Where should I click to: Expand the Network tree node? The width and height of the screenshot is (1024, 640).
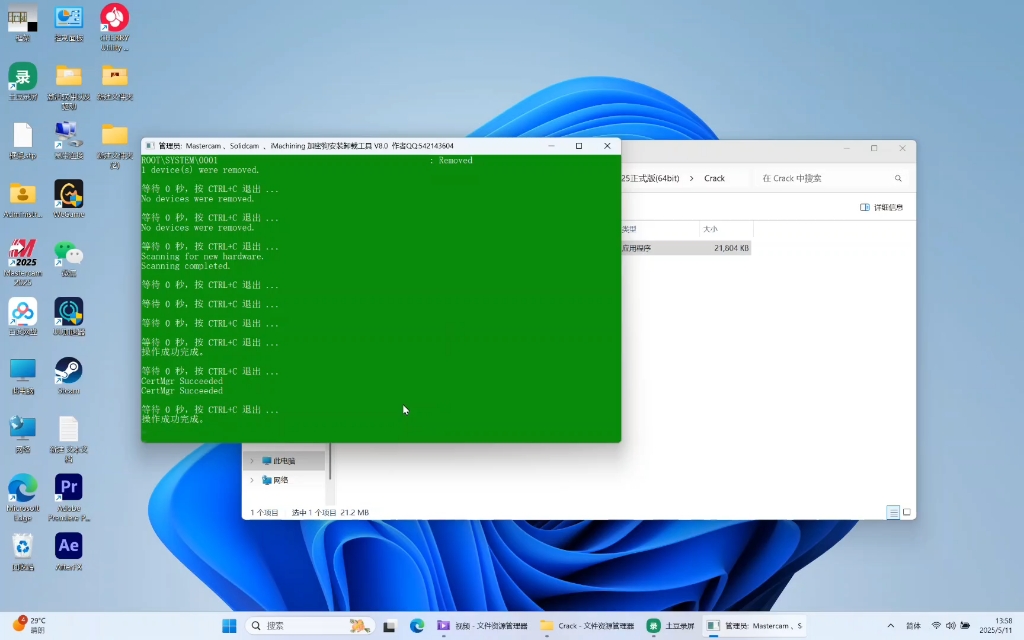tap(252, 480)
